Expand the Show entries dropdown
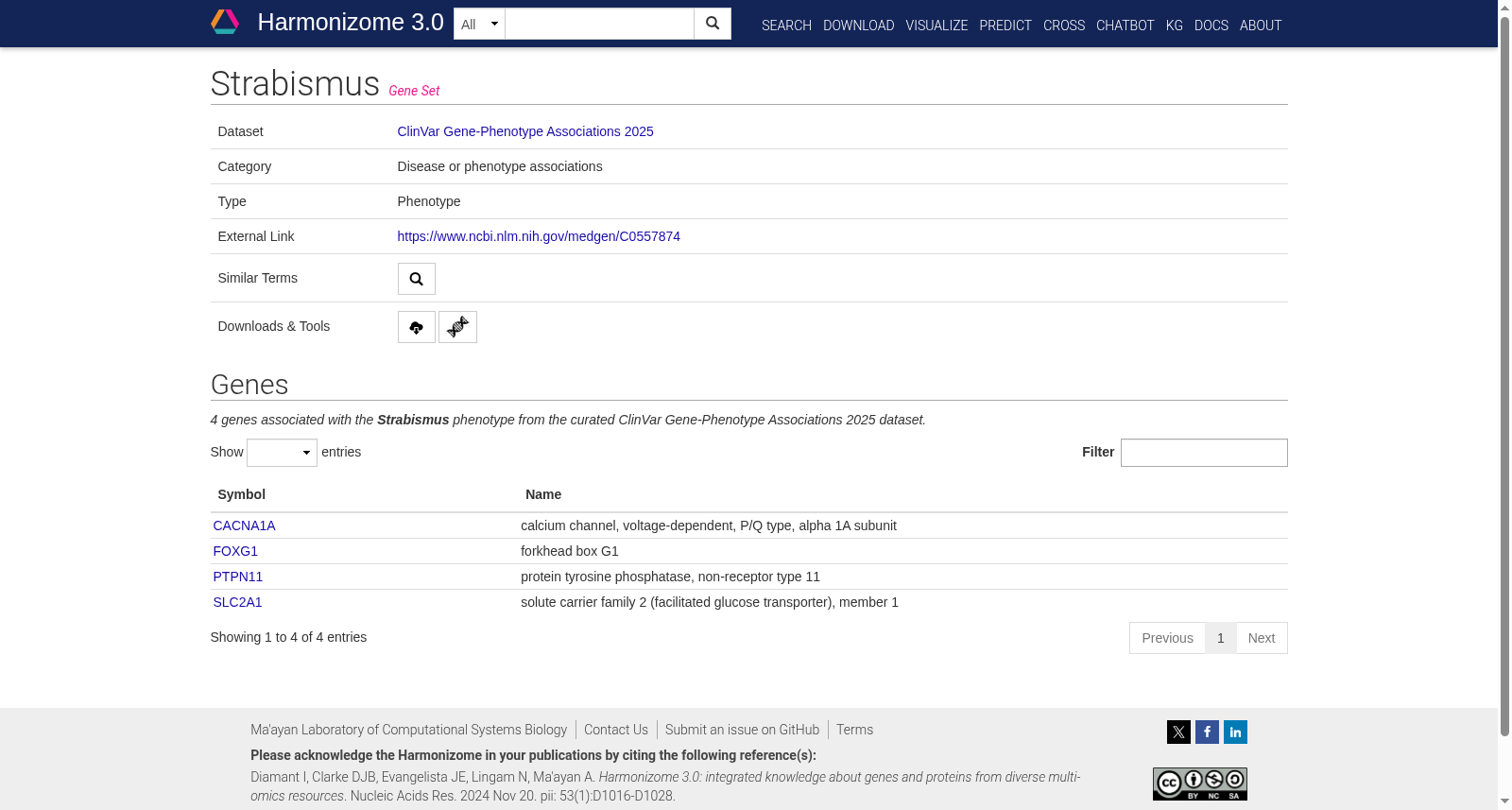 pos(282,453)
